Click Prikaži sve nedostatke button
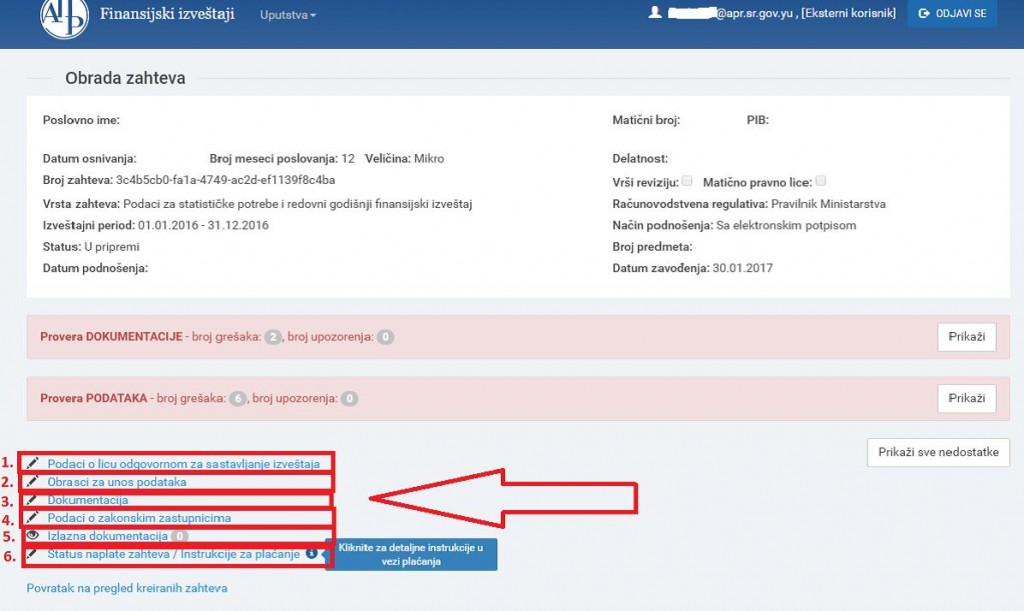The width and height of the screenshot is (1024, 611). point(938,452)
